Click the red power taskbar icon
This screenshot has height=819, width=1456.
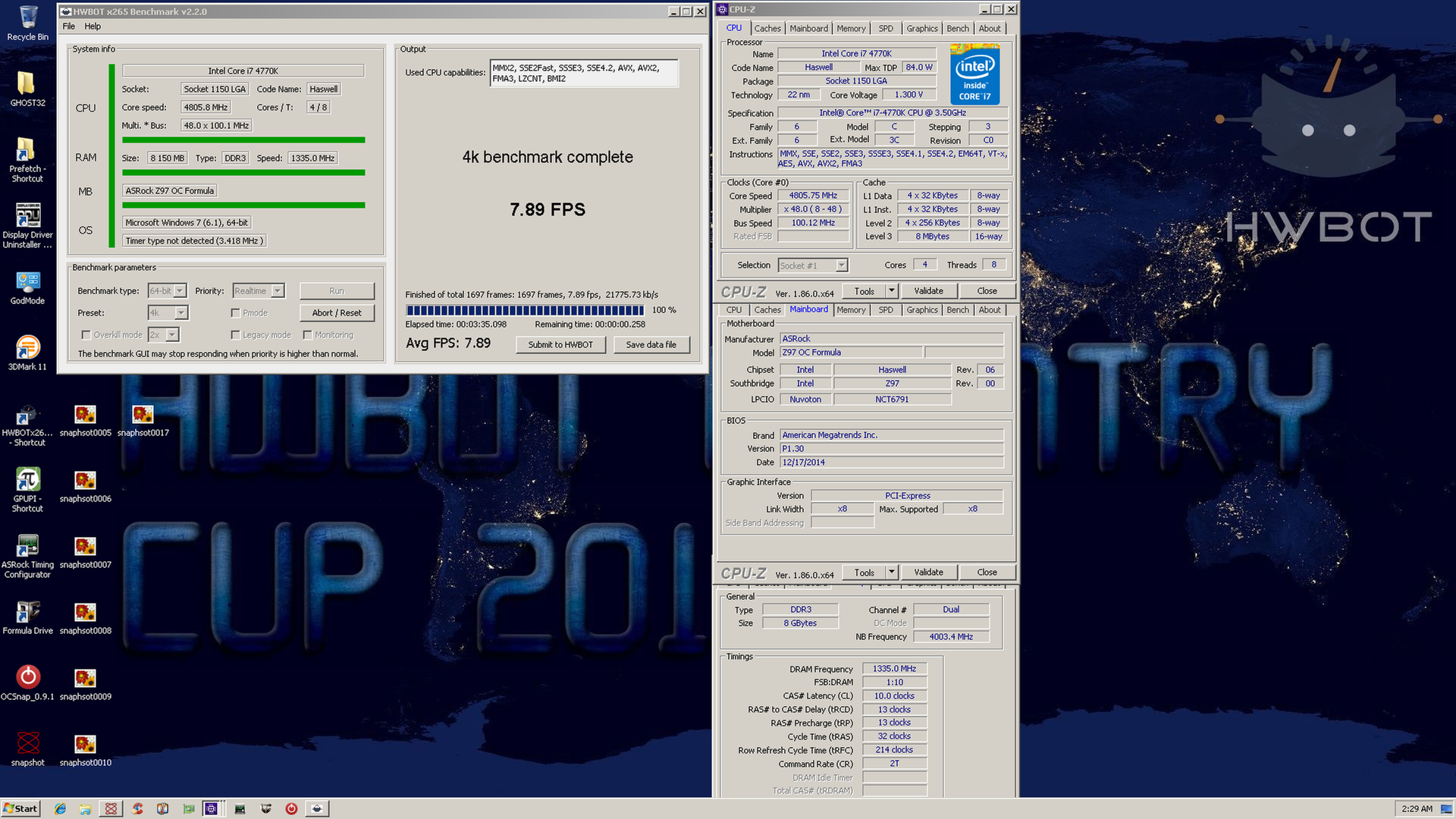pyautogui.click(x=291, y=809)
